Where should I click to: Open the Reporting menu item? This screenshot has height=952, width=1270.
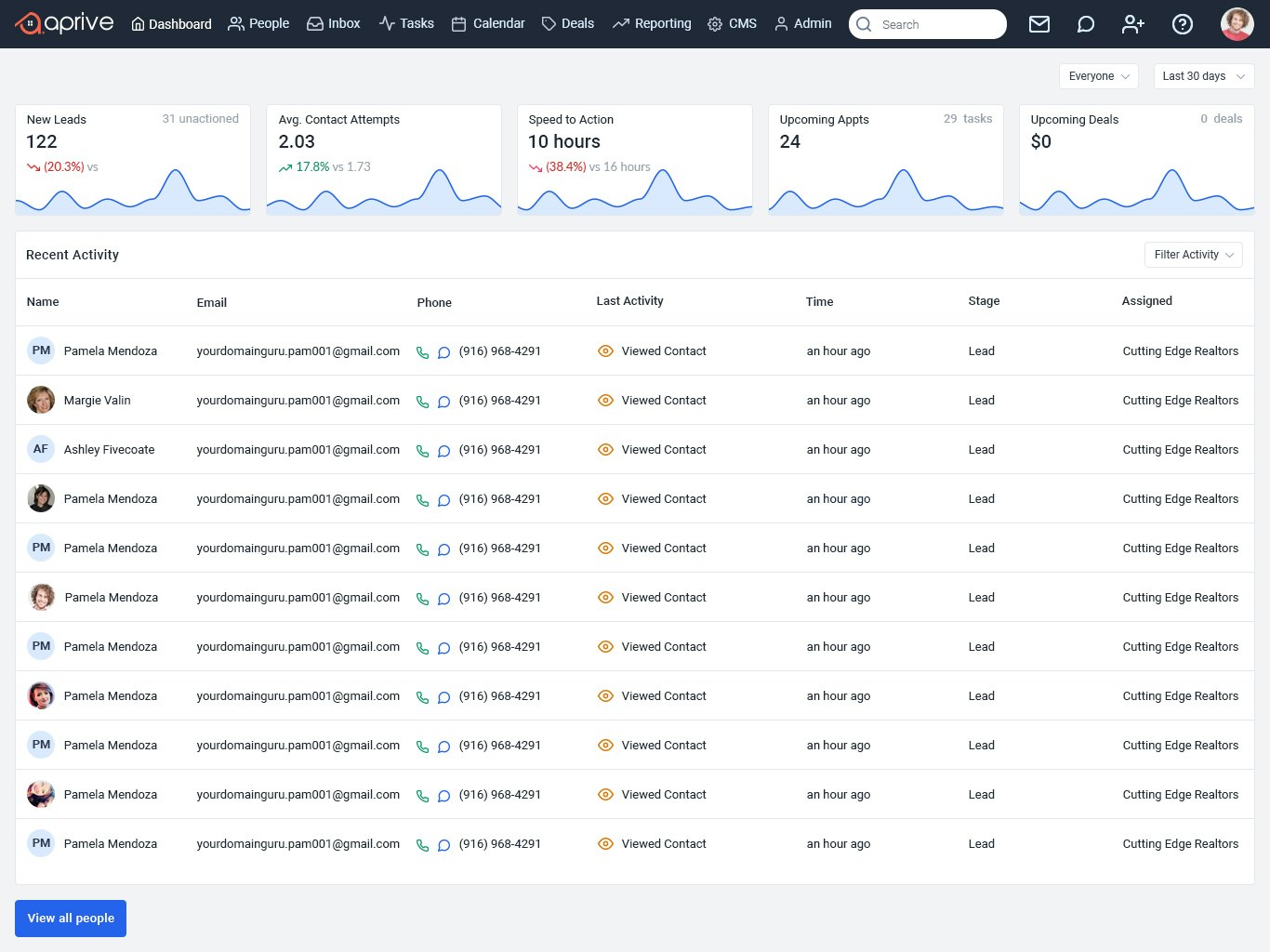coord(652,24)
